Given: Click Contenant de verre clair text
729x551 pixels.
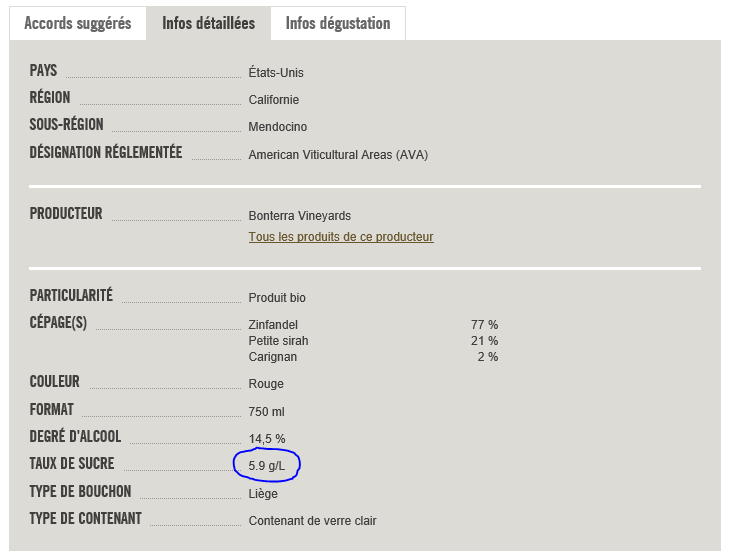Looking at the screenshot, I should (312, 521).
